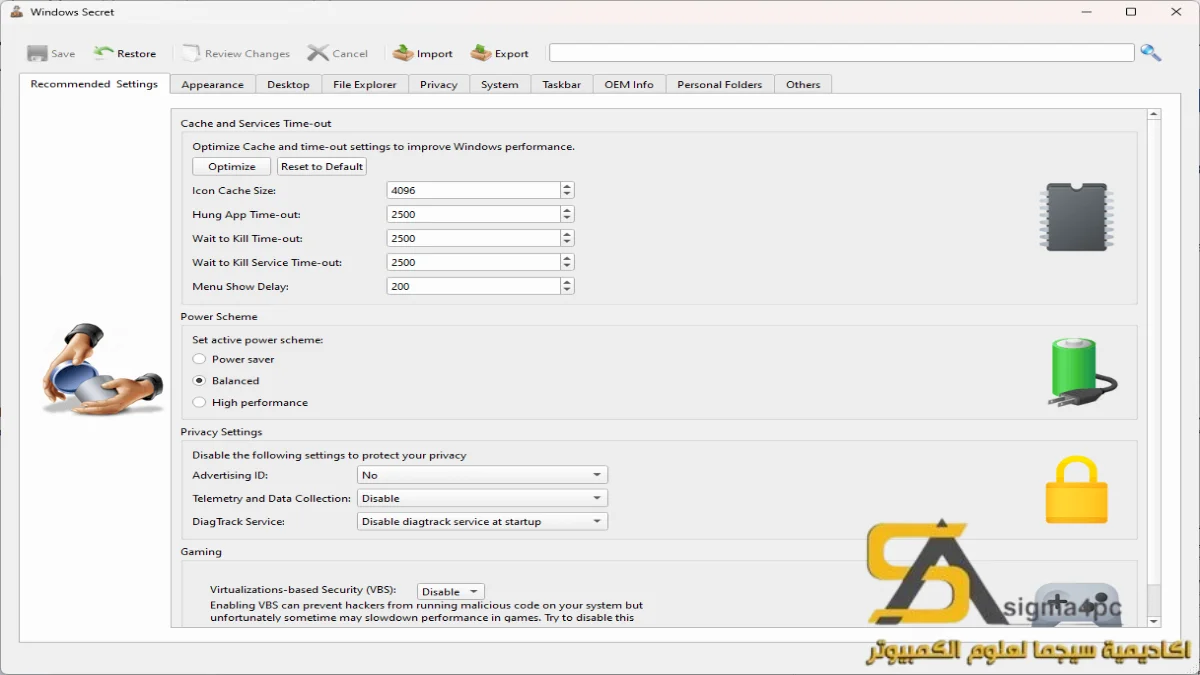Increase the Wait to Kill Time-out value
This screenshot has height=675, width=1200.
(x=567, y=234)
